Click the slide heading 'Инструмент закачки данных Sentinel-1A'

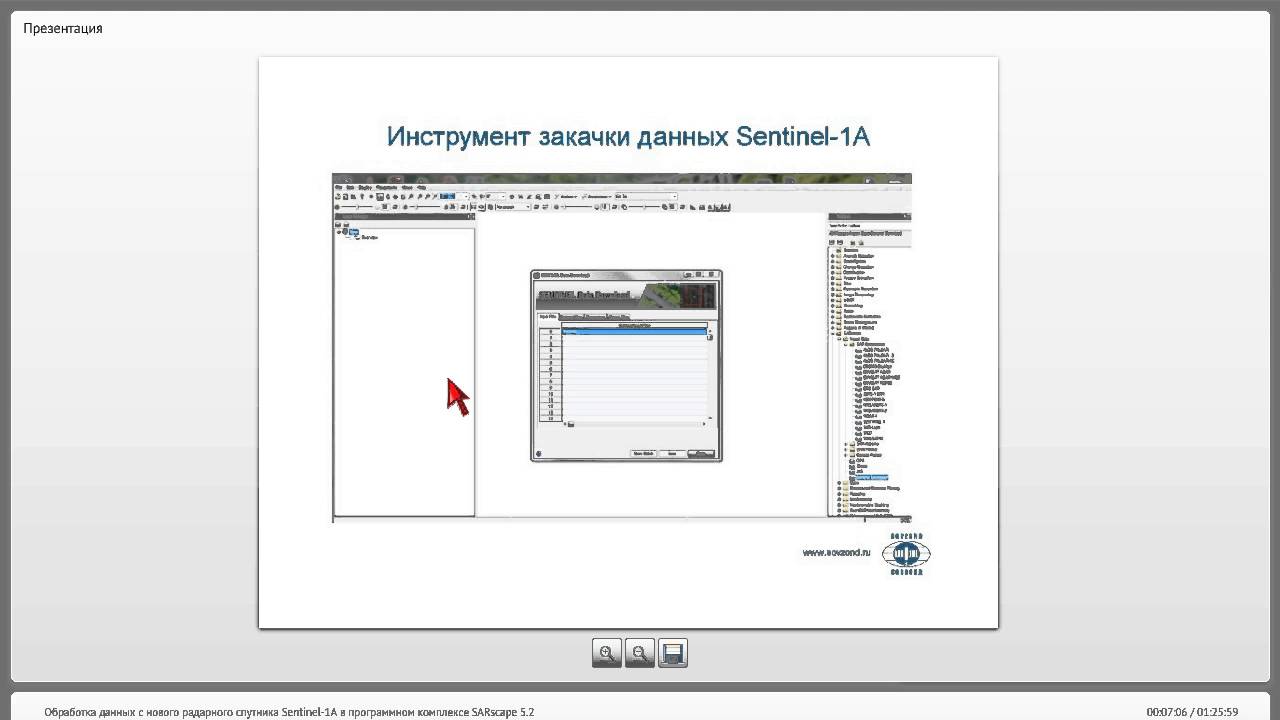pos(628,136)
